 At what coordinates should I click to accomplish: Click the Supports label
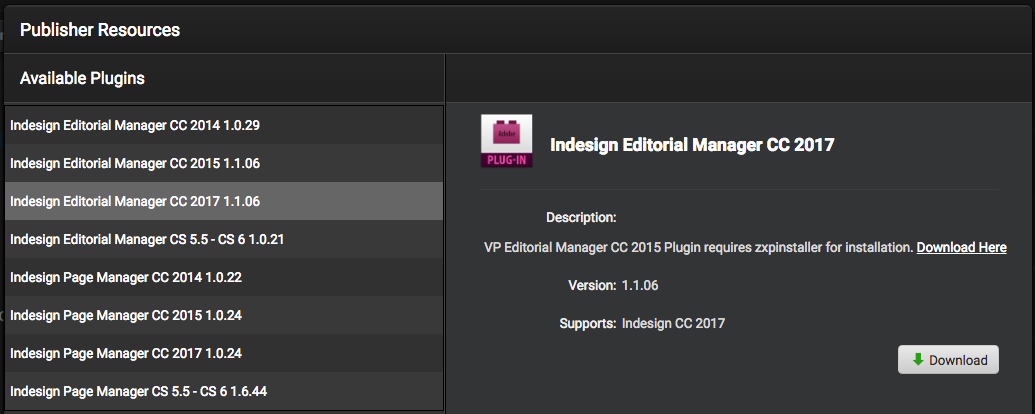[590, 323]
